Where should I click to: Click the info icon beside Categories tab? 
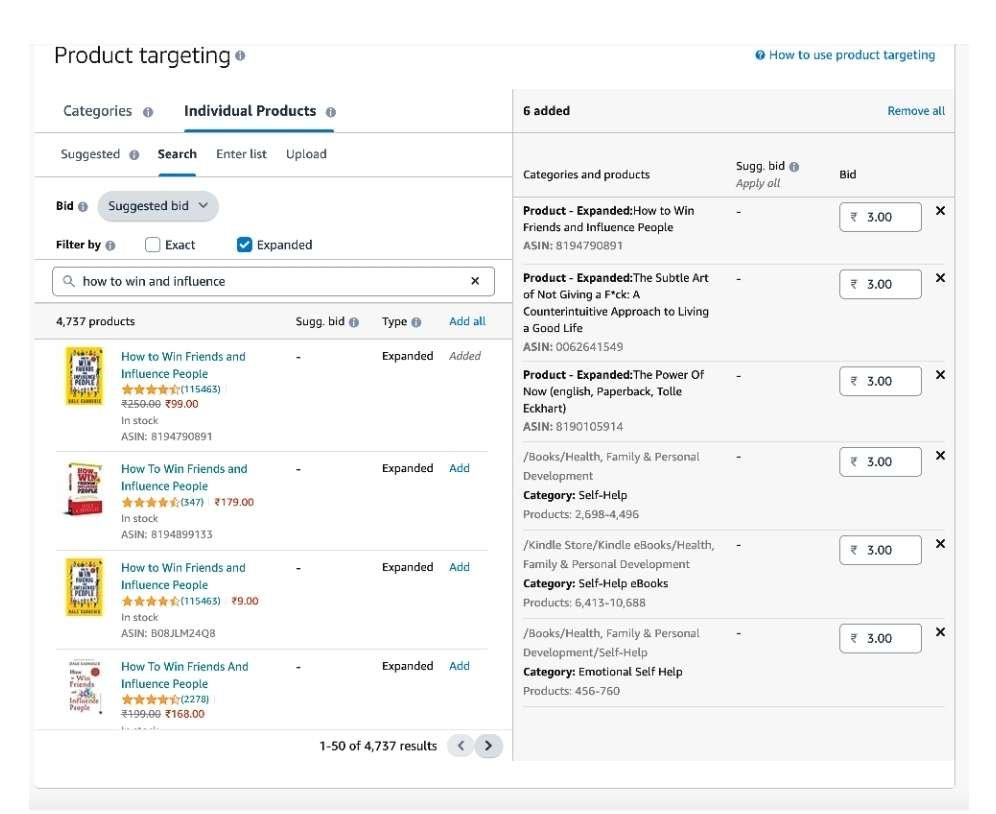[148, 112]
